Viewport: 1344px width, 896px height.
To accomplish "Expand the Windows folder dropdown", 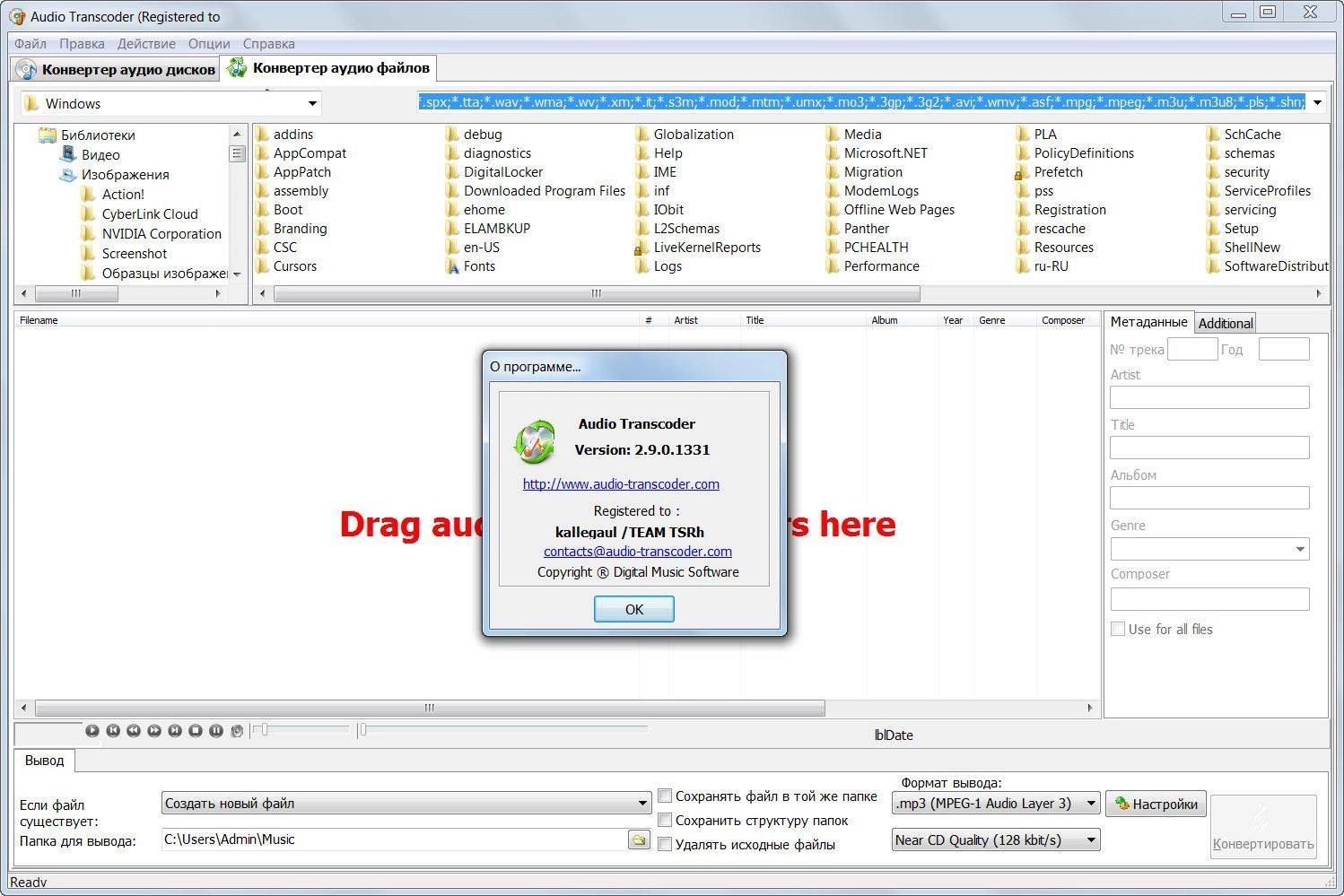I will tap(312, 103).
